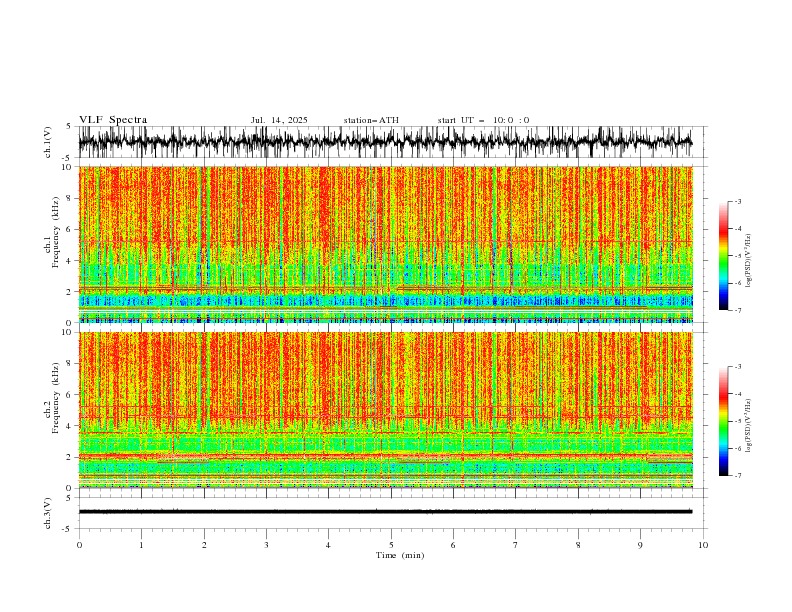Click the ch.2 colorbar "-5" tick label
The width and height of the screenshot is (792, 612).
click(x=738, y=421)
